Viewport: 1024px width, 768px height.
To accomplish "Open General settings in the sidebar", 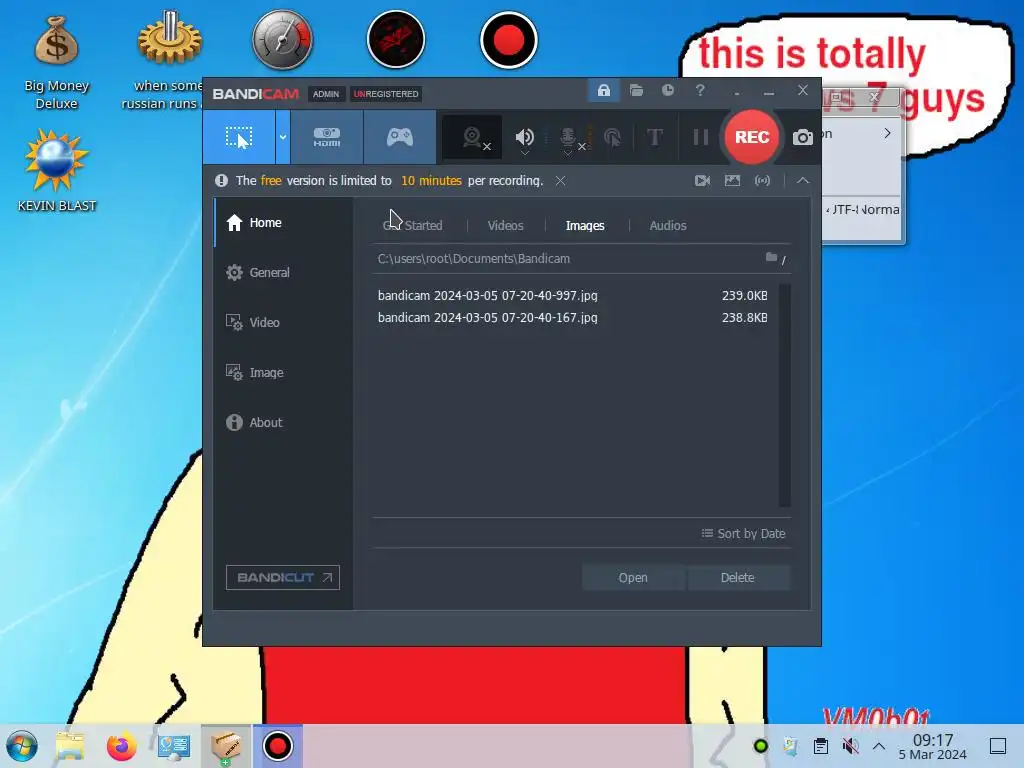I will tap(283, 272).
